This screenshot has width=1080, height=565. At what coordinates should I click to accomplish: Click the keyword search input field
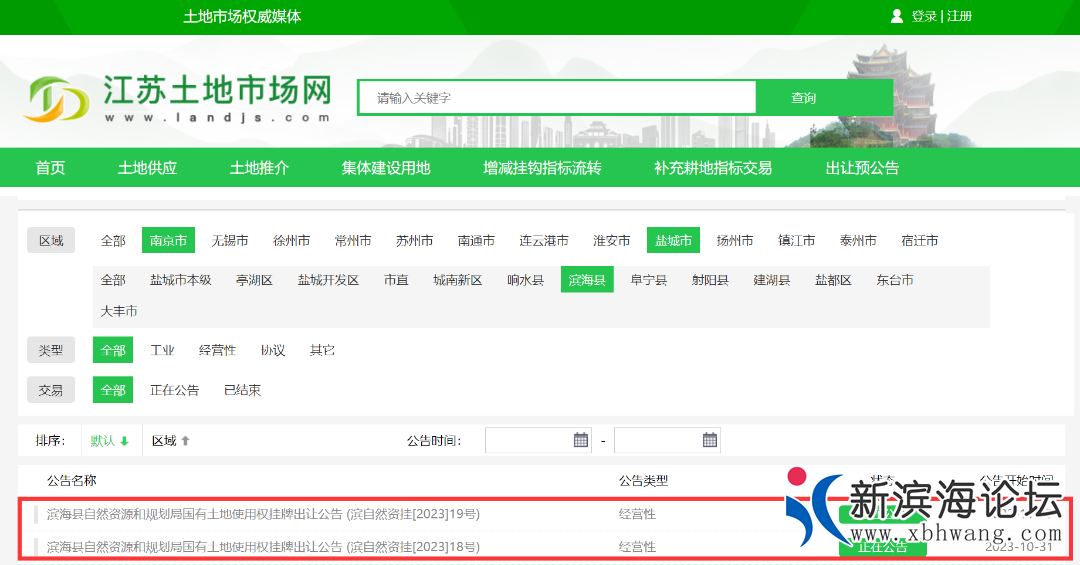[x=557, y=98]
